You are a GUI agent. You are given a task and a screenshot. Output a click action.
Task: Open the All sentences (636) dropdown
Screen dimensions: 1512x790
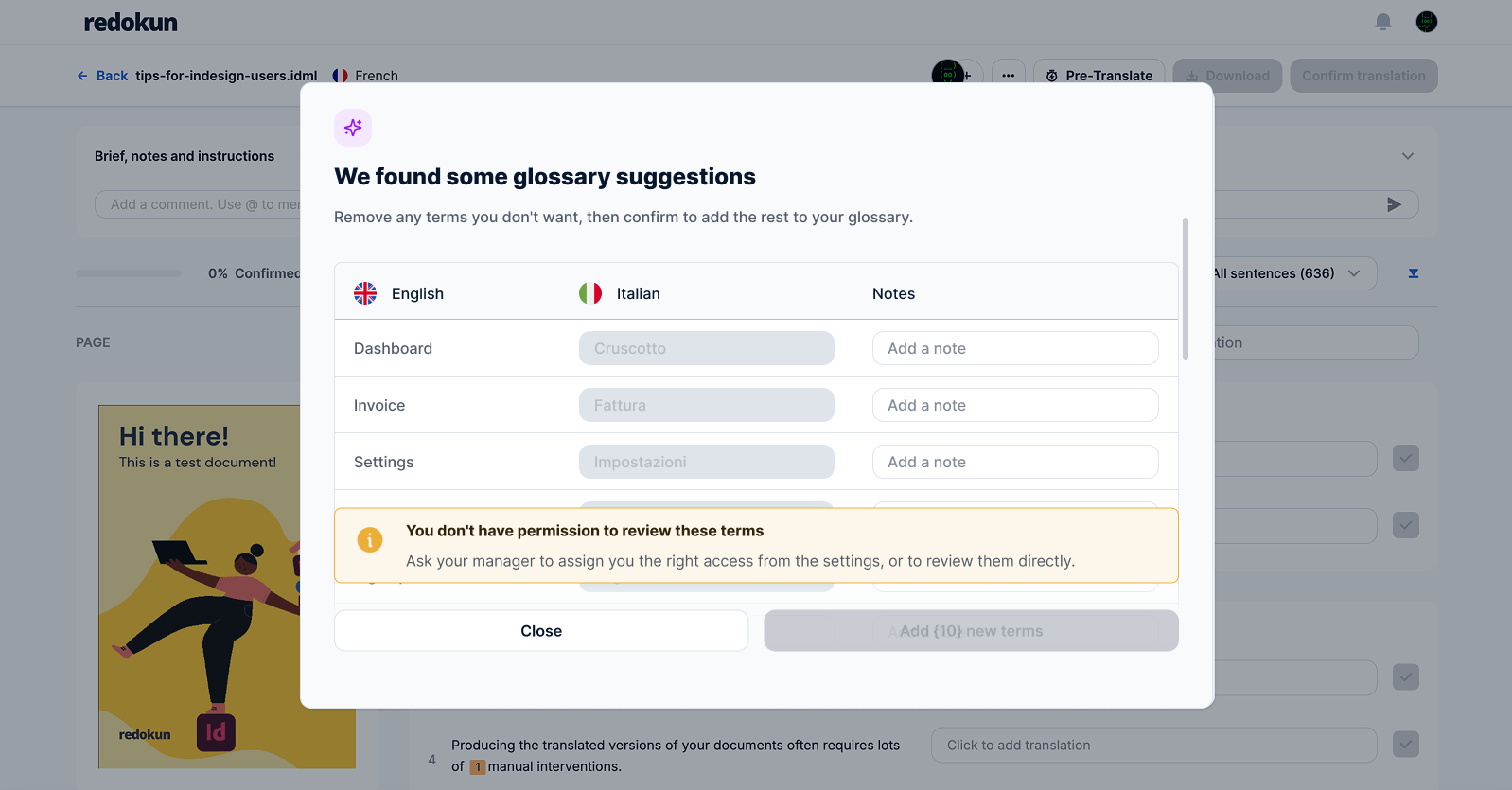(1289, 273)
